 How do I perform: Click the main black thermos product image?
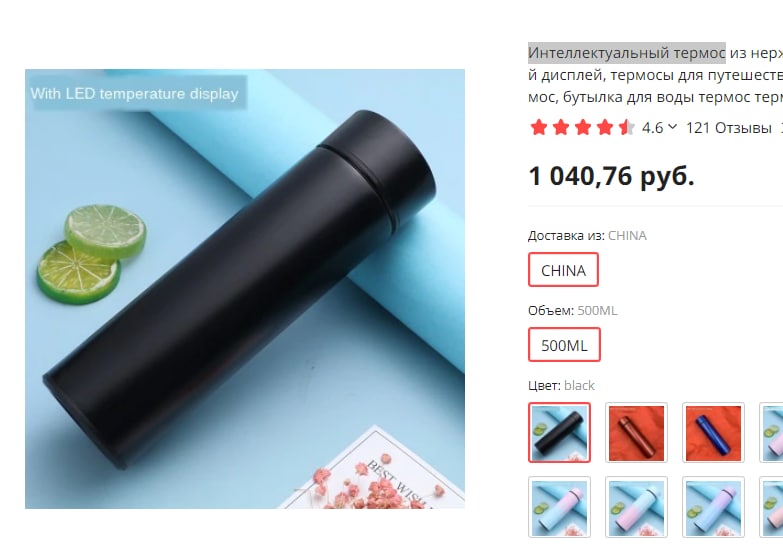tap(245, 289)
